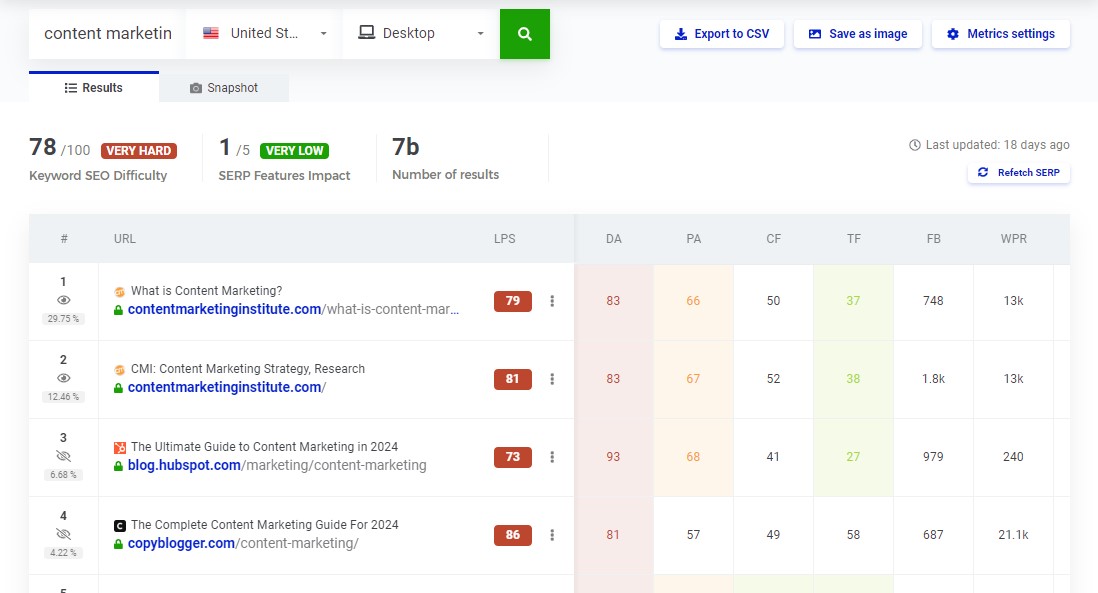Toggle the eye icon for result 2
The height and width of the screenshot is (593, 1098).
point(64,378)
